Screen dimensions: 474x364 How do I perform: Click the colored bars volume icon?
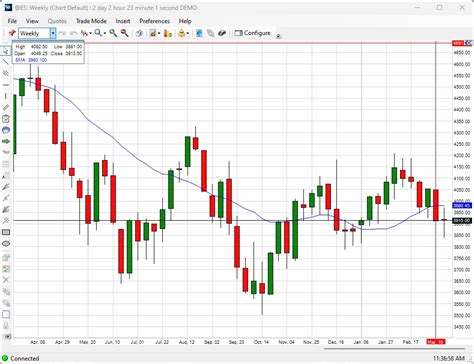[168, 33]
